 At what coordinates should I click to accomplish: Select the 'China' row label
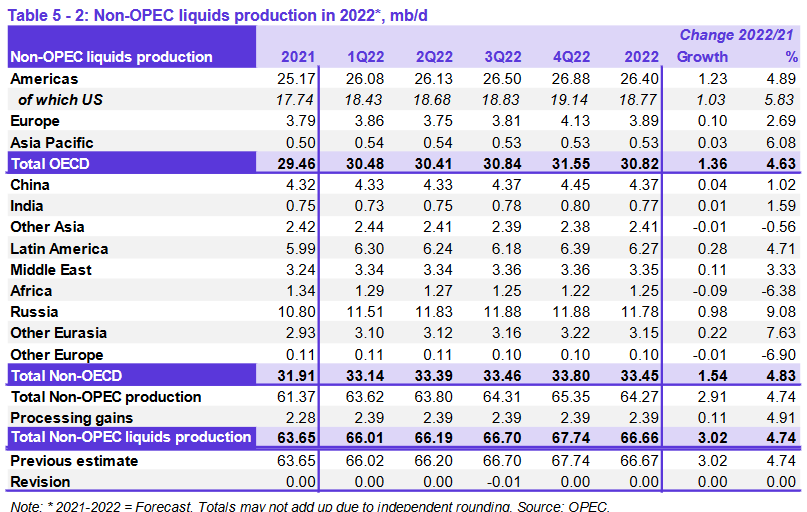(x=30, y=185)
